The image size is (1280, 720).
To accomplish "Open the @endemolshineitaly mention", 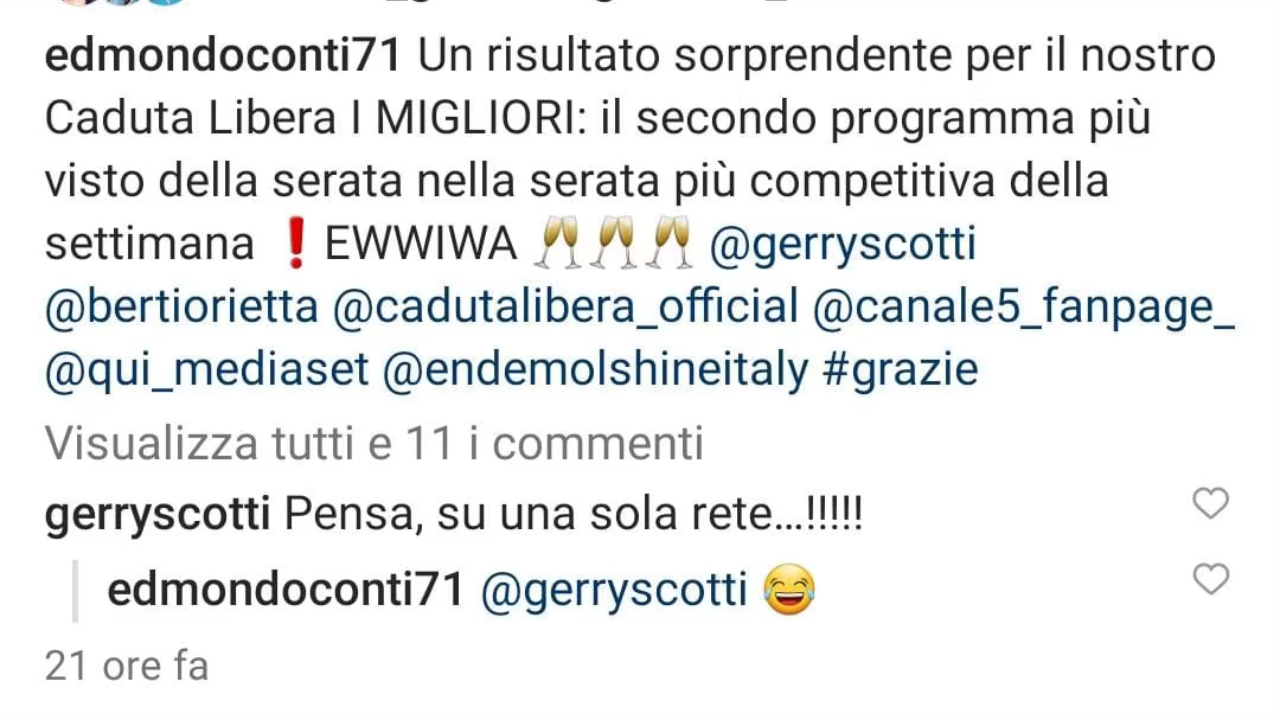I will (595, 371).
